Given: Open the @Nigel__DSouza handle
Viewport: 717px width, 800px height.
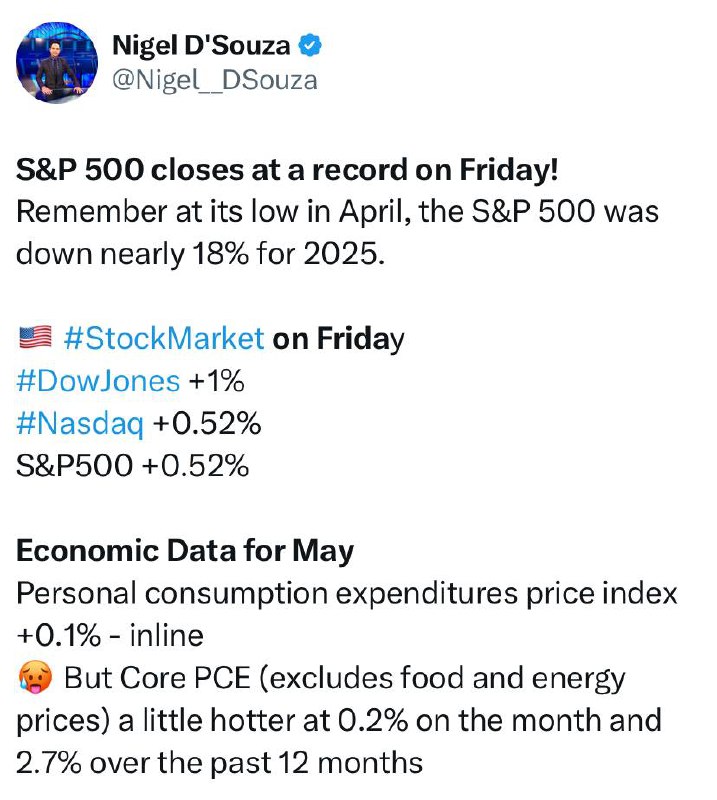Looking at the screenshot, I should tap(214, 81).
